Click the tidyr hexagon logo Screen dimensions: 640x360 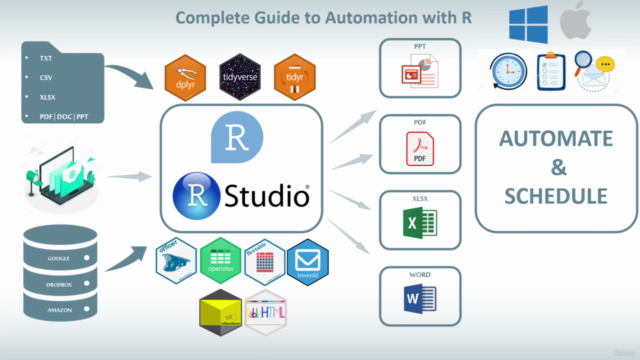point(295,77)
